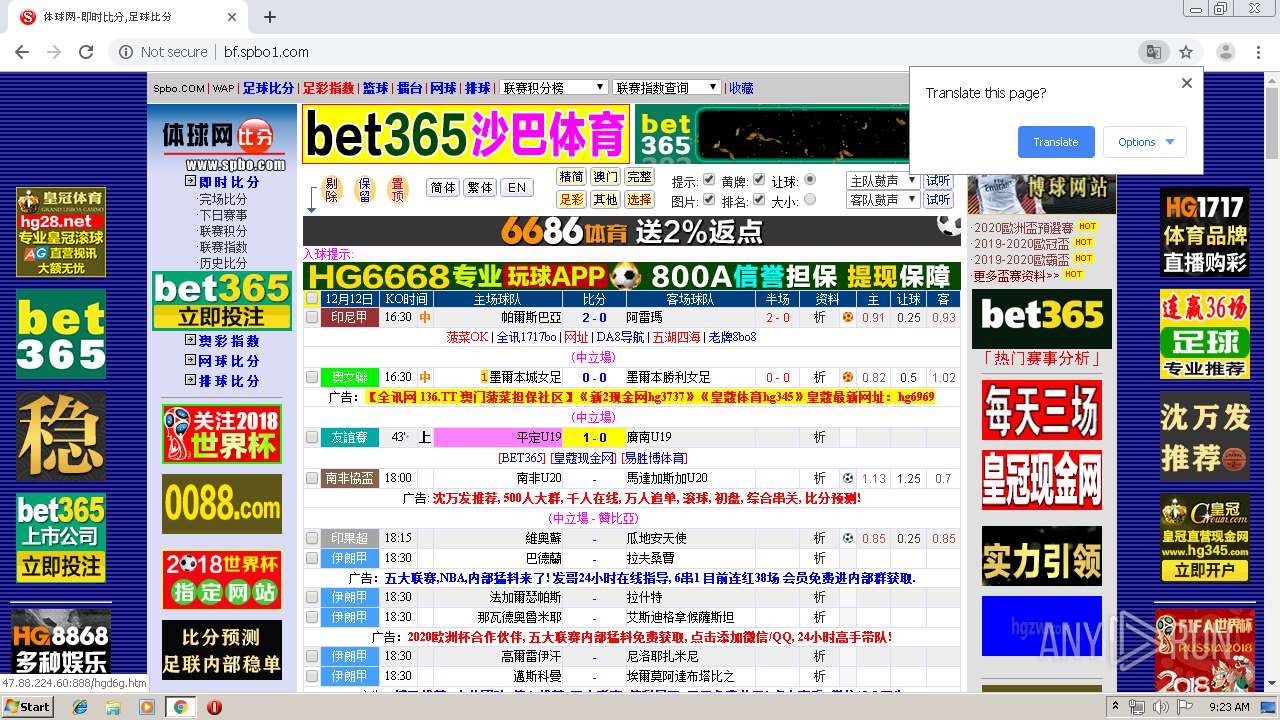Screen dimensions: 1280x720
Task: Click the 关注2018世界杯 banner
Action: pyautogui.click(x=222, y=433)
